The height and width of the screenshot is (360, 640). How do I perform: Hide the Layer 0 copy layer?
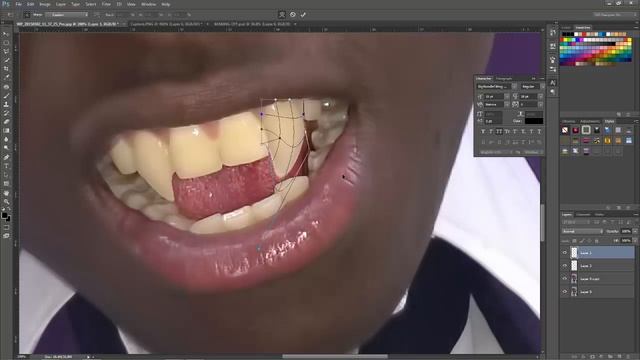point(565,279)
